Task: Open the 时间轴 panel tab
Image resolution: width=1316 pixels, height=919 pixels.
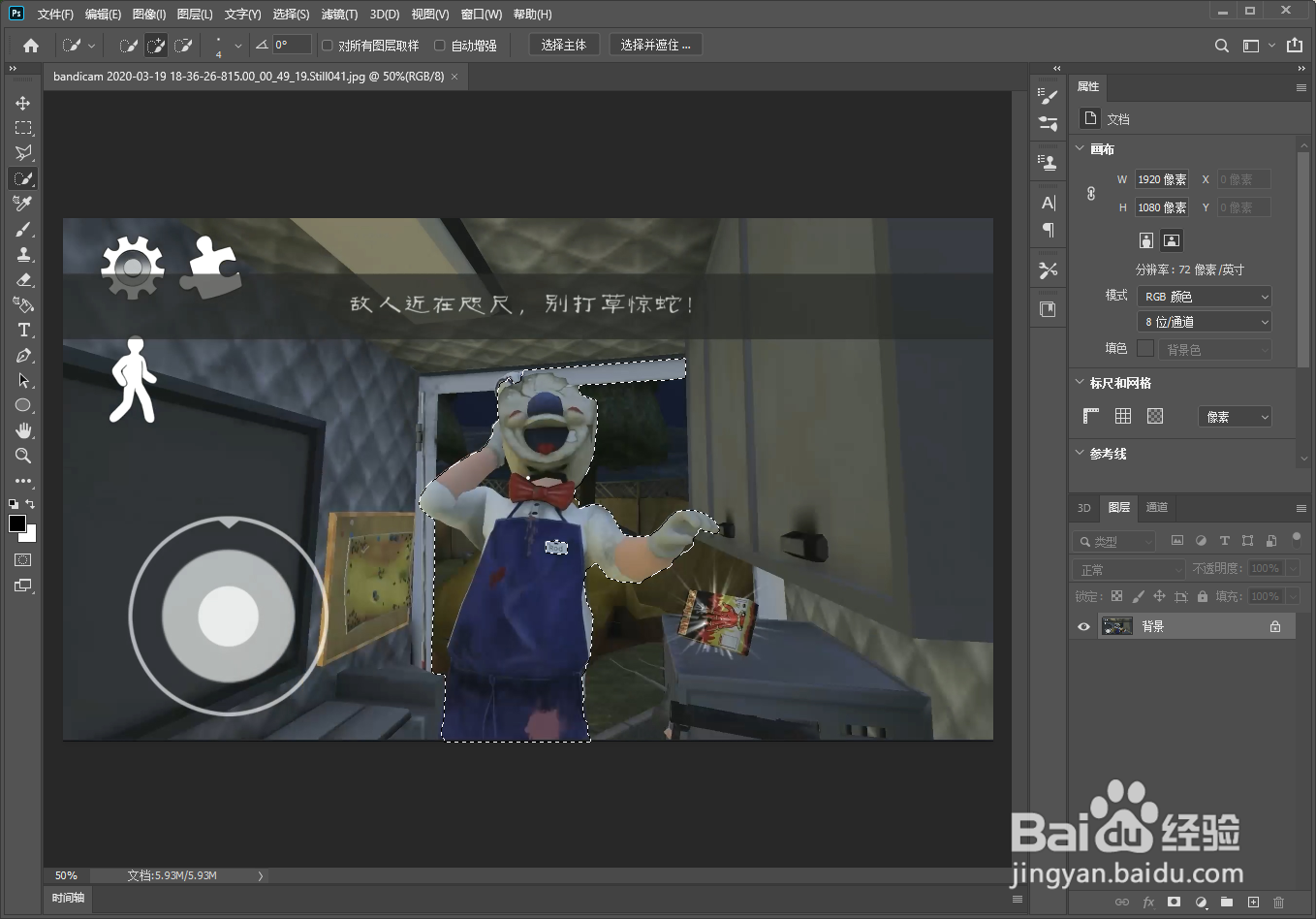Action: coord(68,898)
